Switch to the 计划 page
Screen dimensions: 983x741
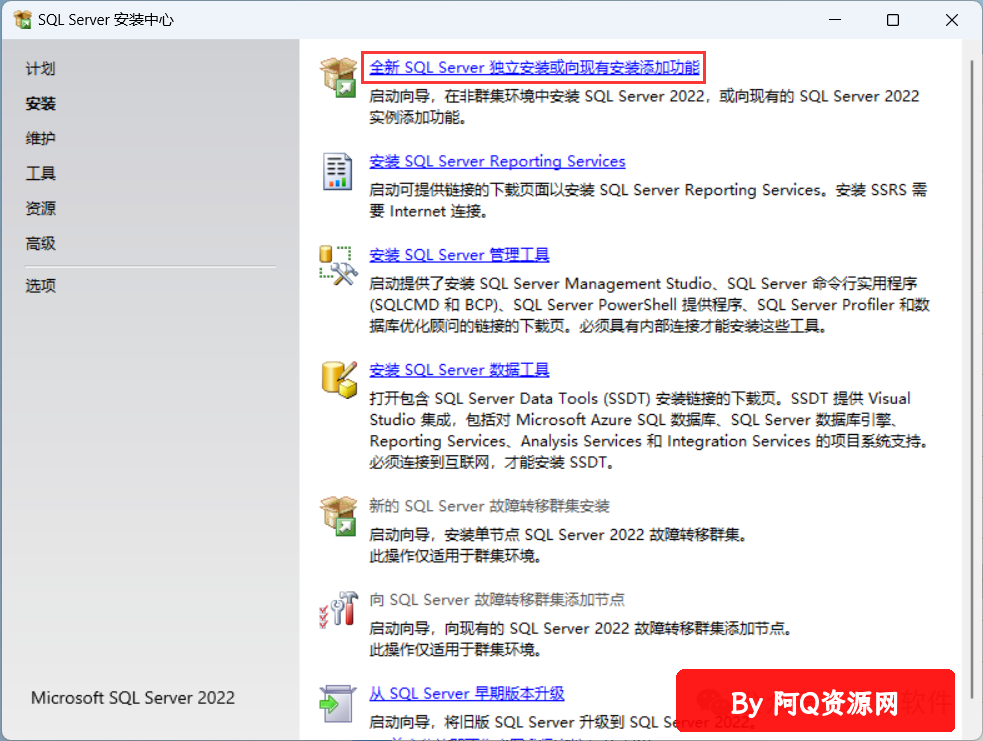tap(40, 68)
